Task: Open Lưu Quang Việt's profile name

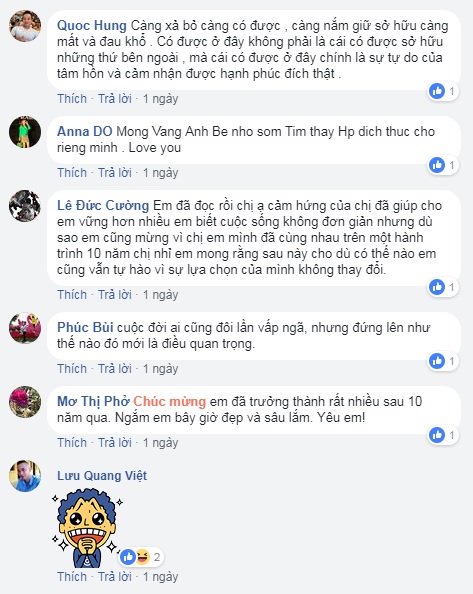Action: click(x=102, y=476)
